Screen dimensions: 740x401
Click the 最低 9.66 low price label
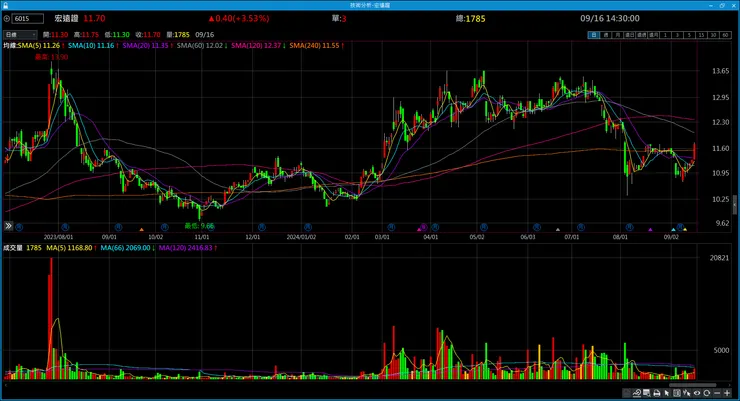click(x=200, y=226)
